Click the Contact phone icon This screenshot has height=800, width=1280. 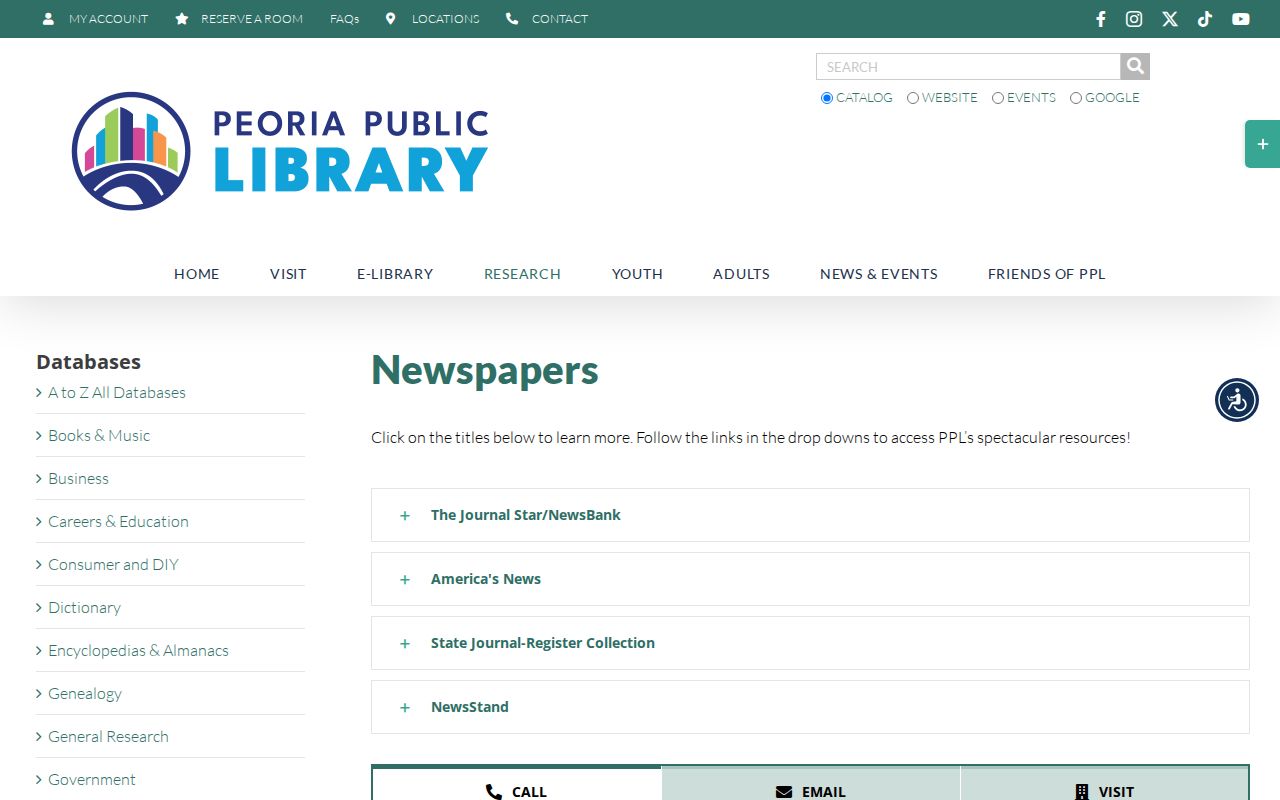512,19
